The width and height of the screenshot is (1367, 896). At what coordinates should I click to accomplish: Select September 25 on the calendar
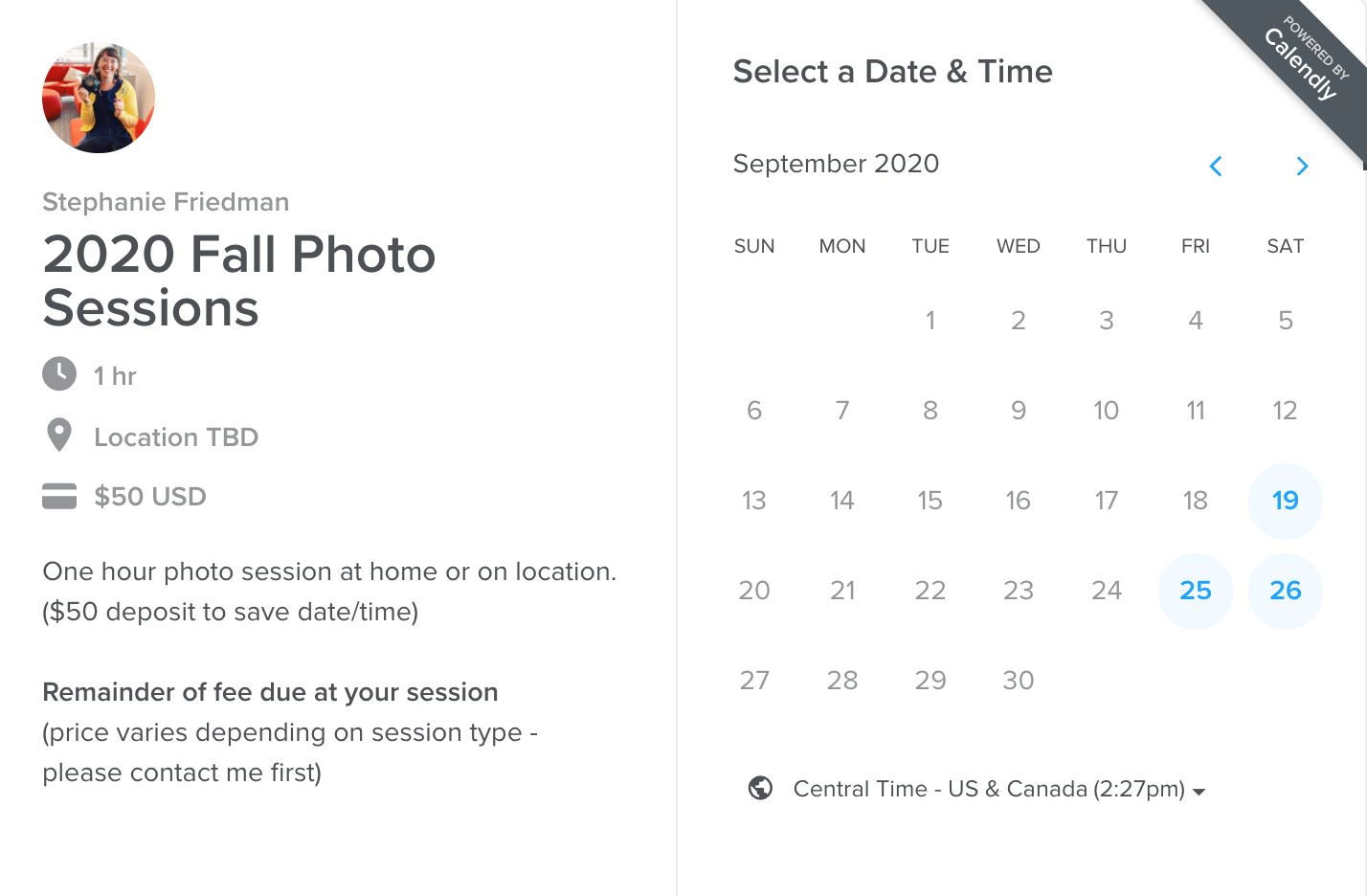1195,591
